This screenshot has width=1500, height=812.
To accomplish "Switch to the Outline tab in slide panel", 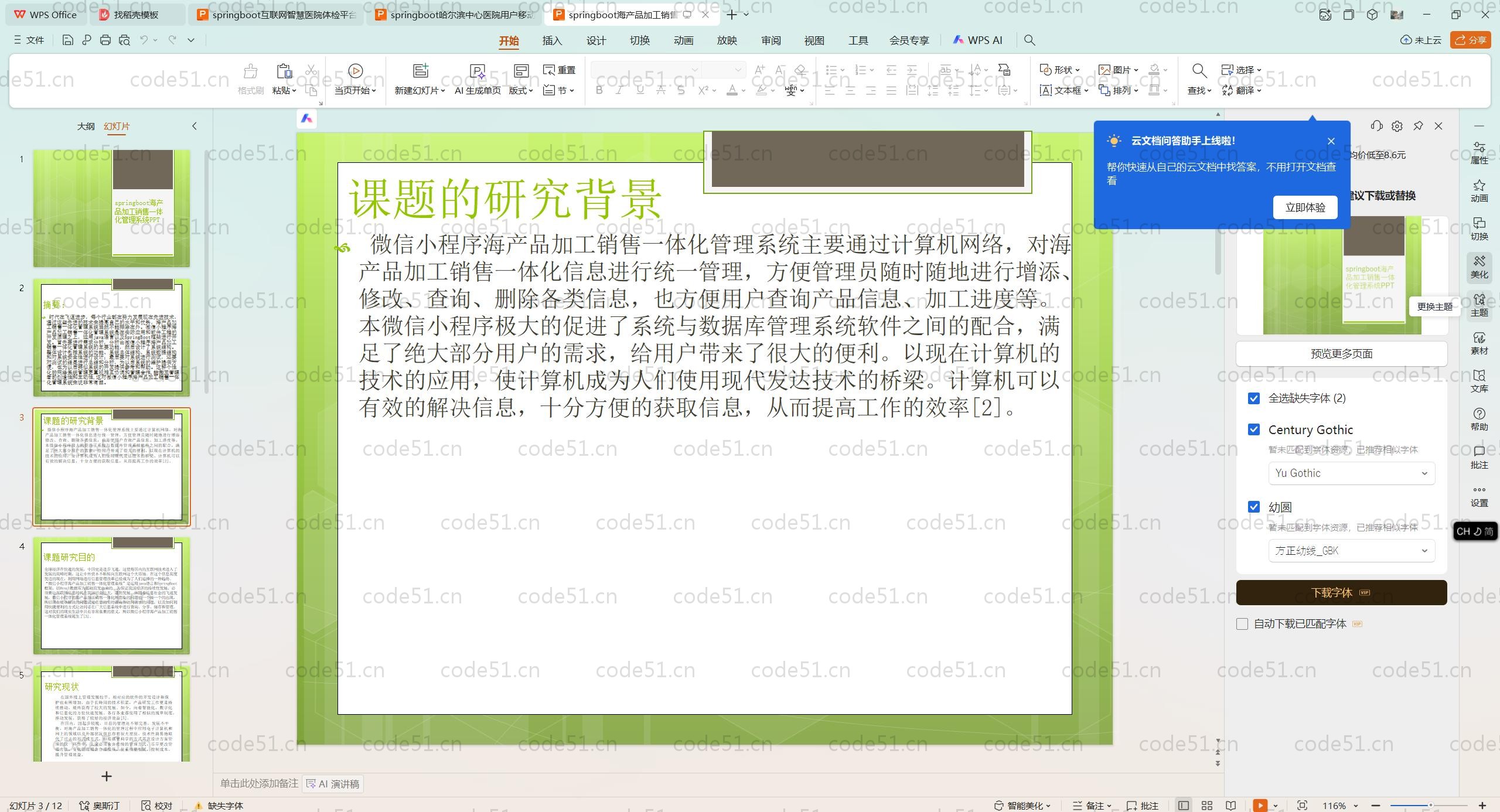I will pos(86,126).
